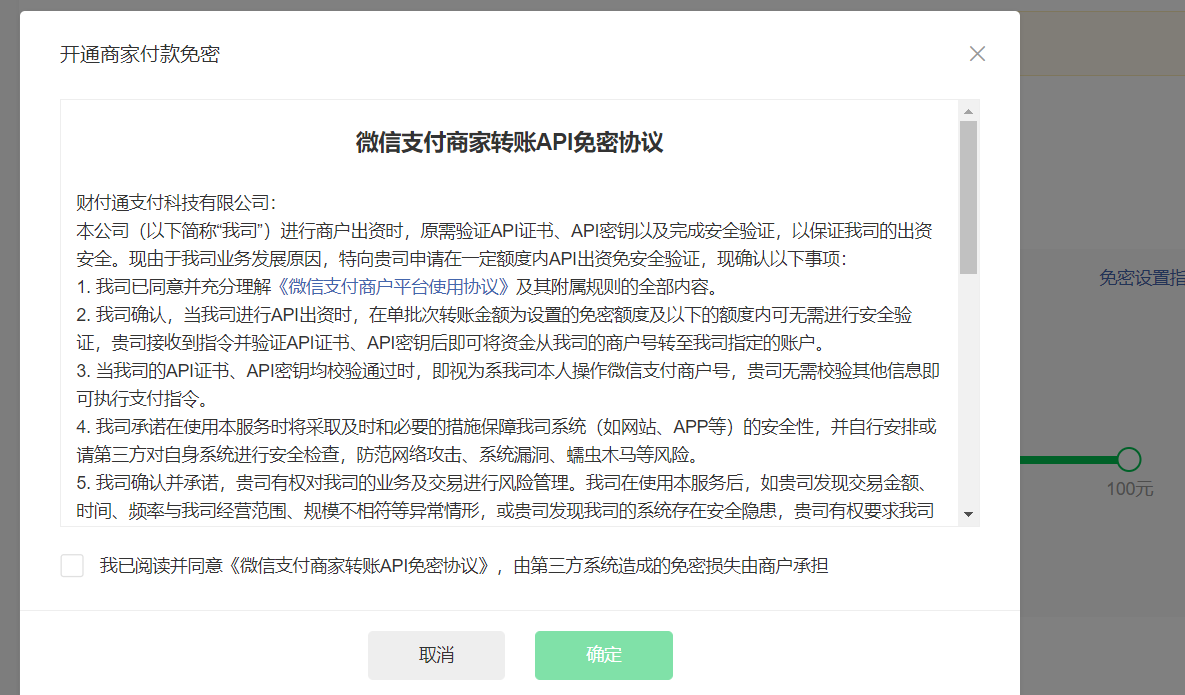Screen dimensions: 1185x695
Task: Click clause 5 text beginning 我司确认并承诺
Action: (505, 496)
